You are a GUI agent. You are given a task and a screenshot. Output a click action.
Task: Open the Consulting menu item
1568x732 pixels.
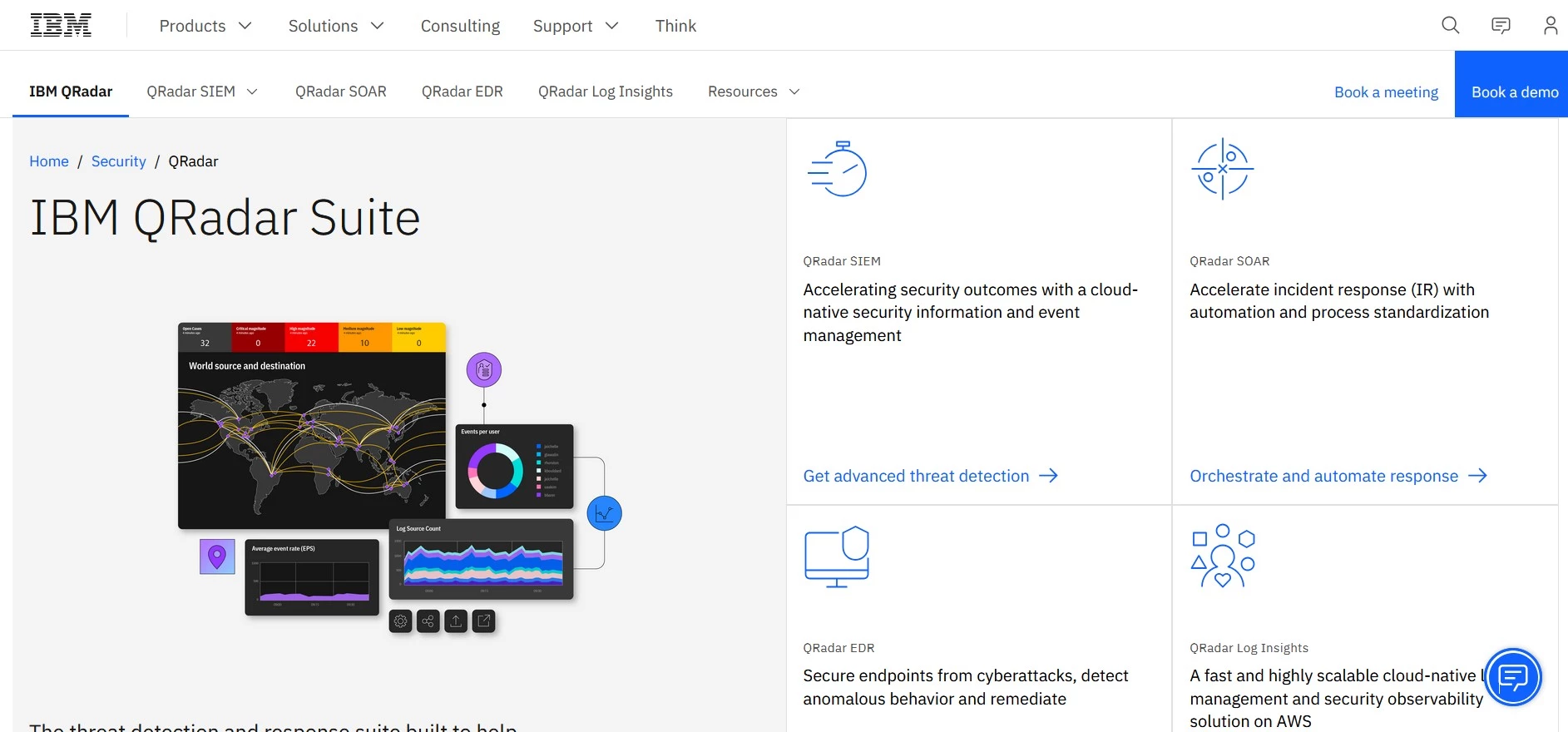point(460,26)
